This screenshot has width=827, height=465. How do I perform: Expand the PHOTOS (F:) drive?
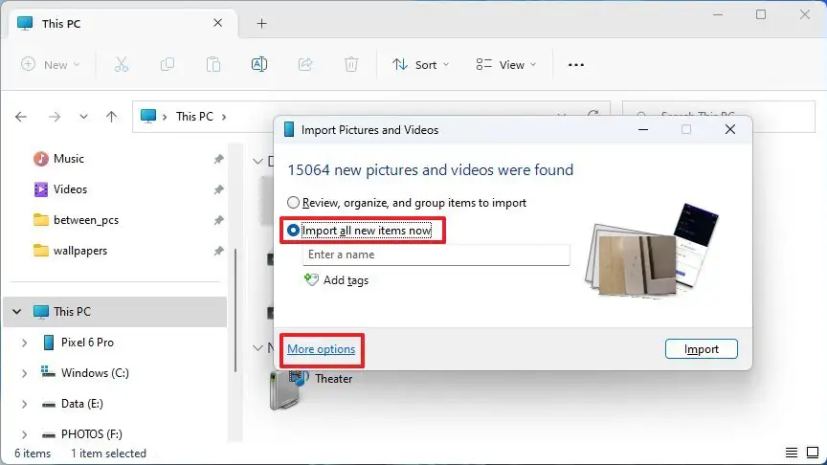24,434
